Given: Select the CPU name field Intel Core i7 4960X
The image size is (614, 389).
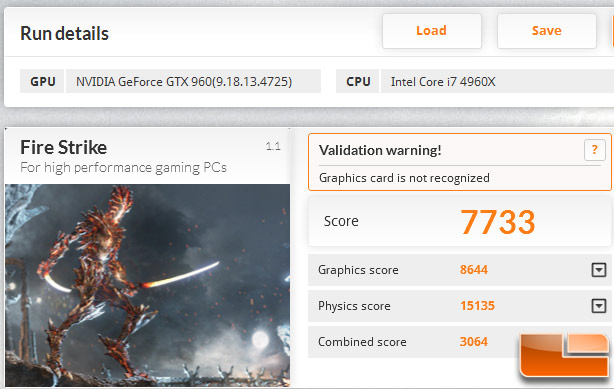Looking at the screenshot, I should [497, 81].
